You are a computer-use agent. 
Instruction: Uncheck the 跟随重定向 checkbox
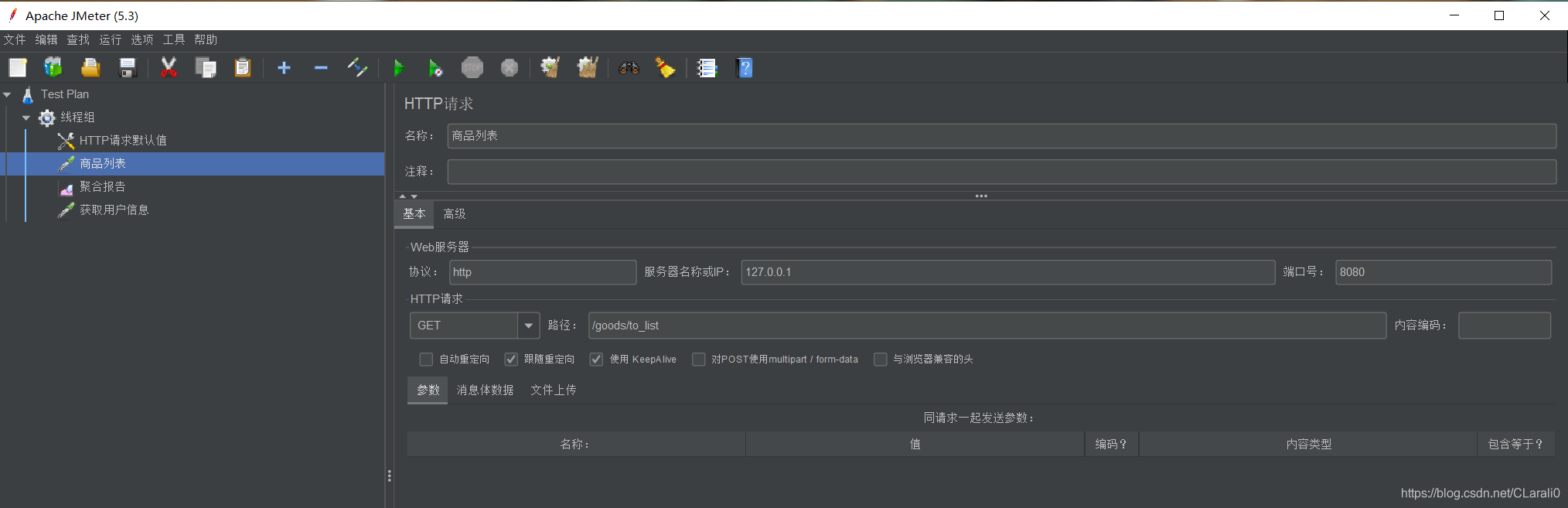click(x=511, y=360)
